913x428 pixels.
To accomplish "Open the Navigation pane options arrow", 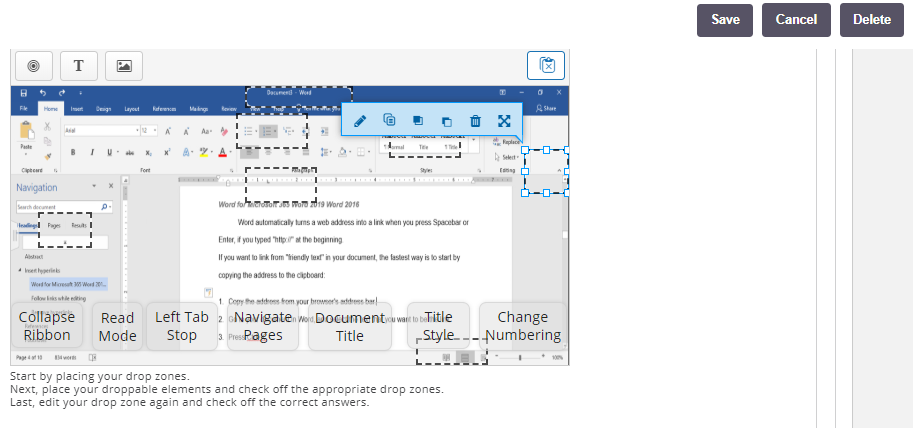I will [94, 186].
